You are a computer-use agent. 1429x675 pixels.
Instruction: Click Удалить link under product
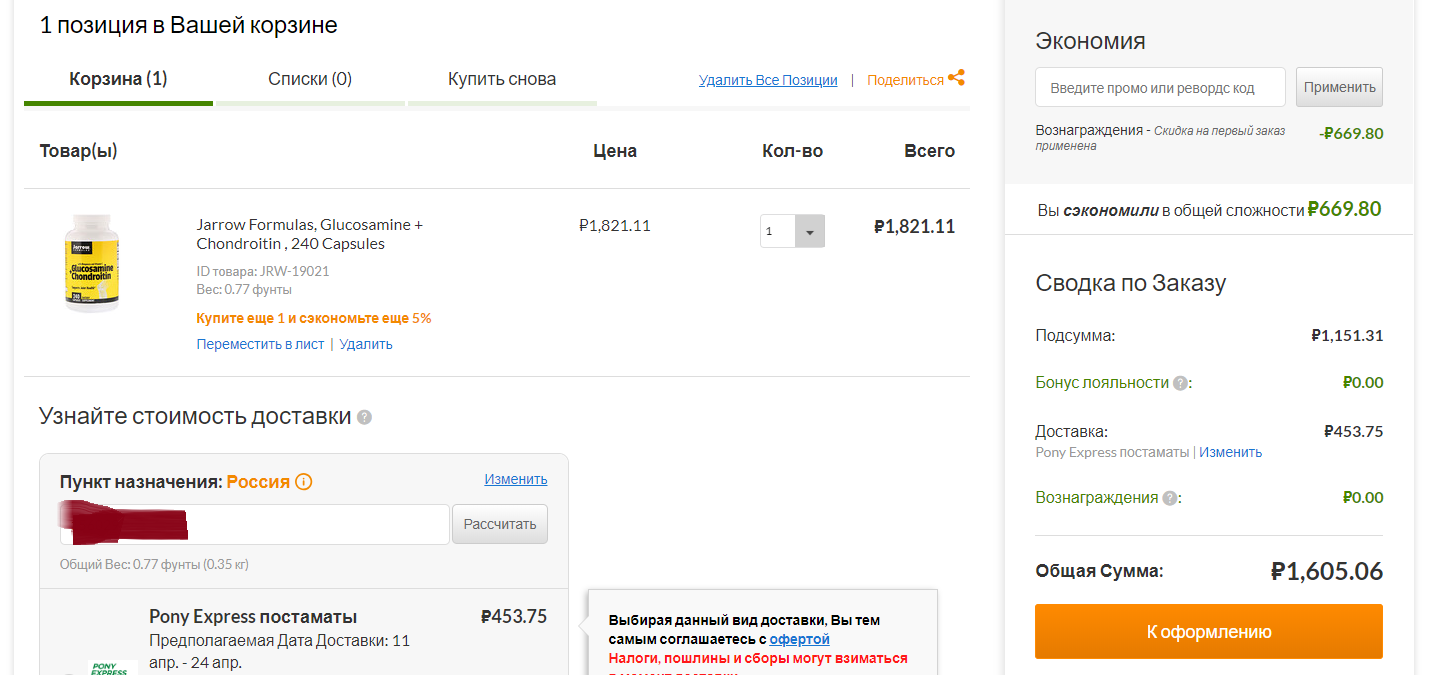click(x=366, y=344)
